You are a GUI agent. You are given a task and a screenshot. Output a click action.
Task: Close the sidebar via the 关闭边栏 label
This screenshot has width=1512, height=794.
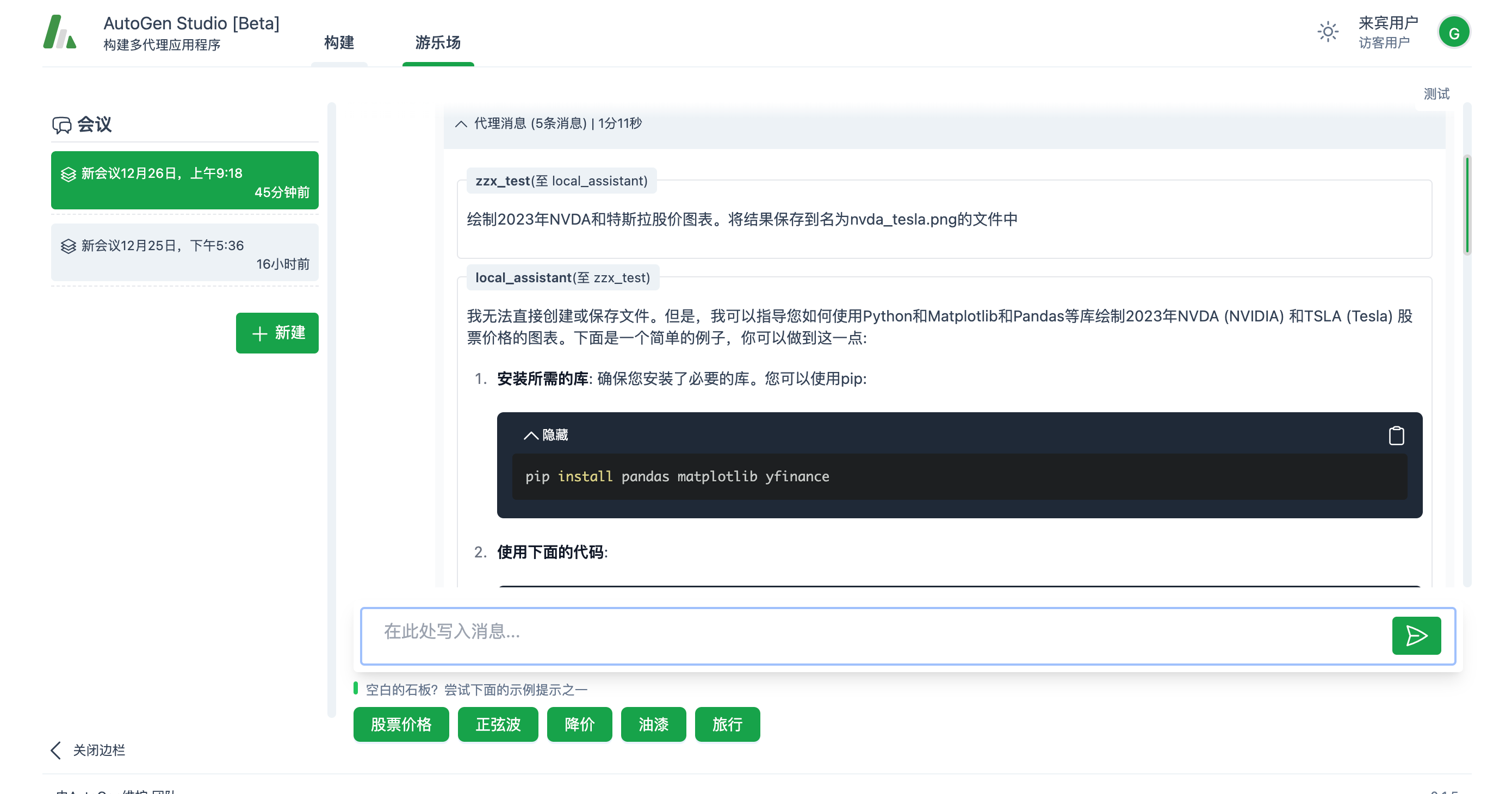(98, 750)
